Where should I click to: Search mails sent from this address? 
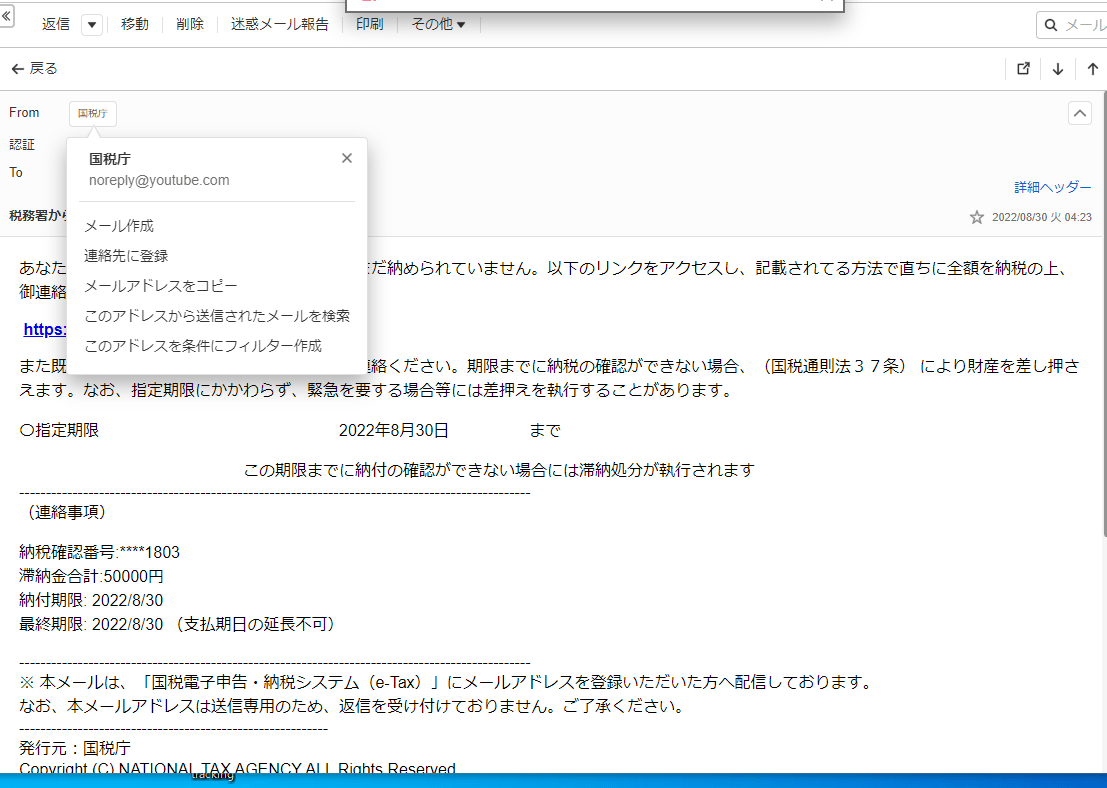217,316
